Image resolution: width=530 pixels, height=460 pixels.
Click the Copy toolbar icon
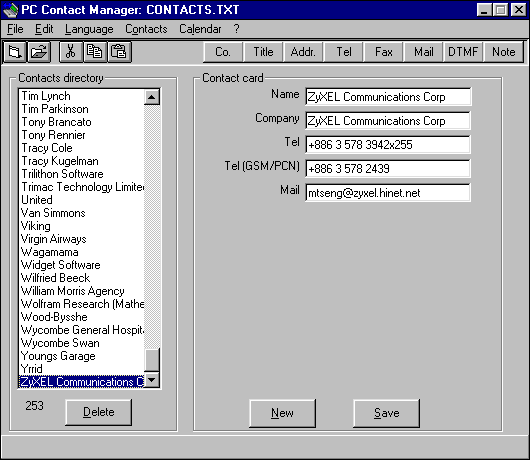95,52
